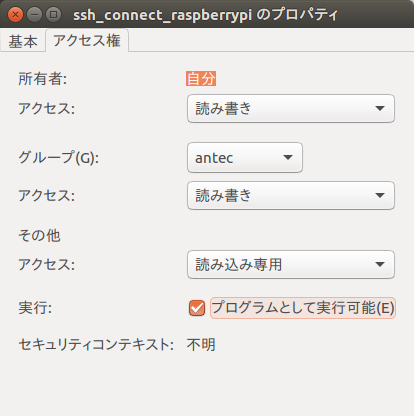
Task: Open the その他 アクセス dropdown 読み込み専用
Action: (x=291, y=264)
